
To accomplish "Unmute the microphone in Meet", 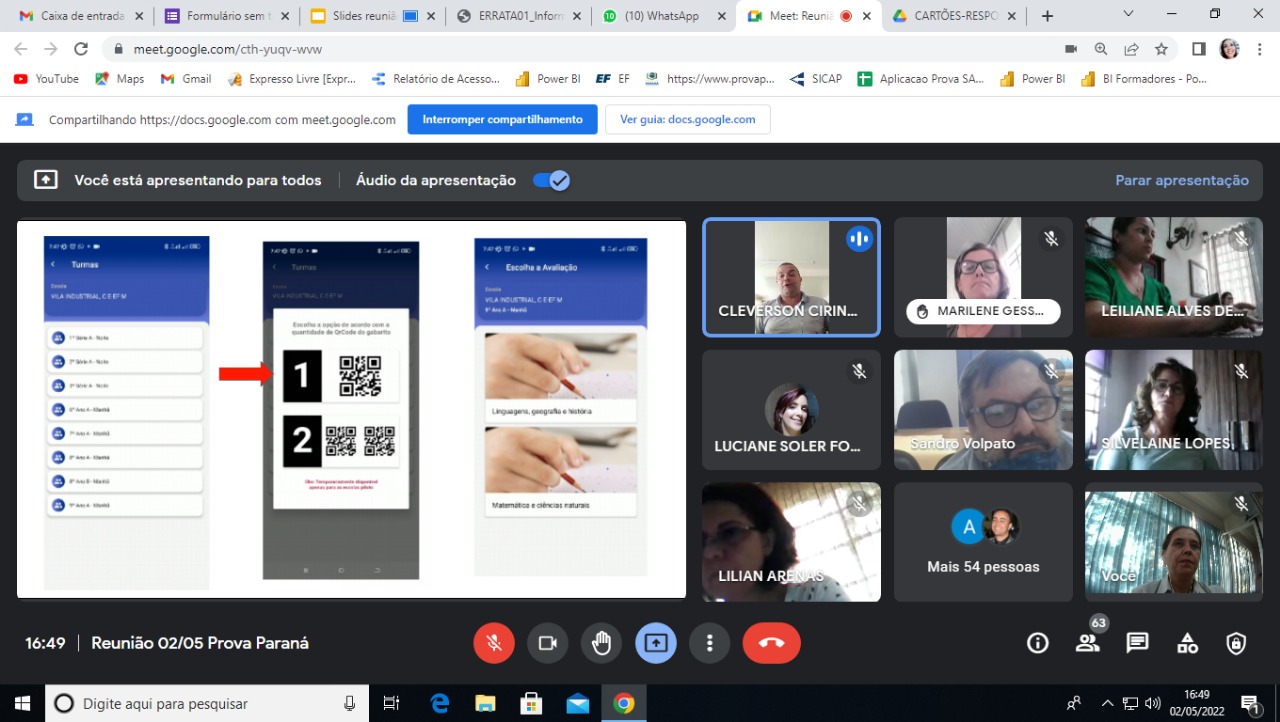I will (x=494, y=643).
